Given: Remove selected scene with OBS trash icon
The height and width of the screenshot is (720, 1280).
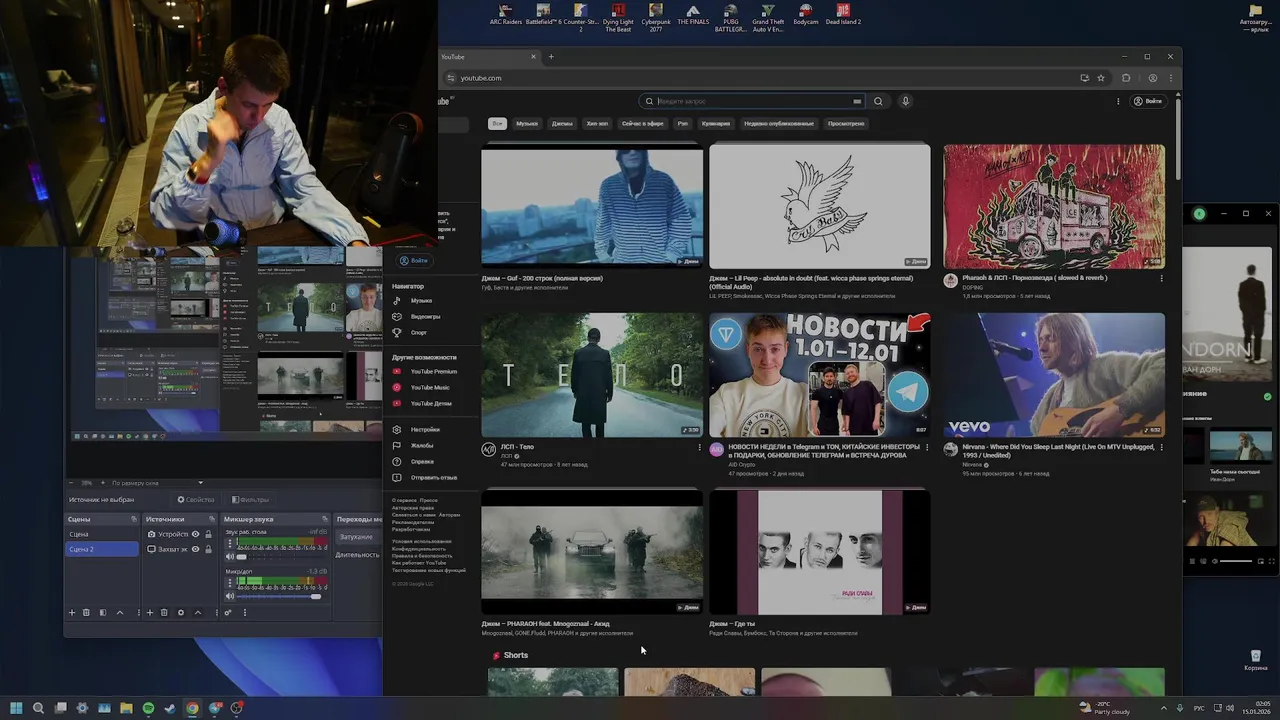Looking at the screenshot, I should coord(86,613).
